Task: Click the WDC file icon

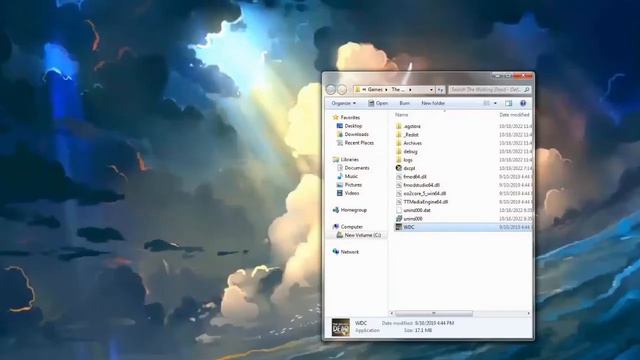Action: 399,227
